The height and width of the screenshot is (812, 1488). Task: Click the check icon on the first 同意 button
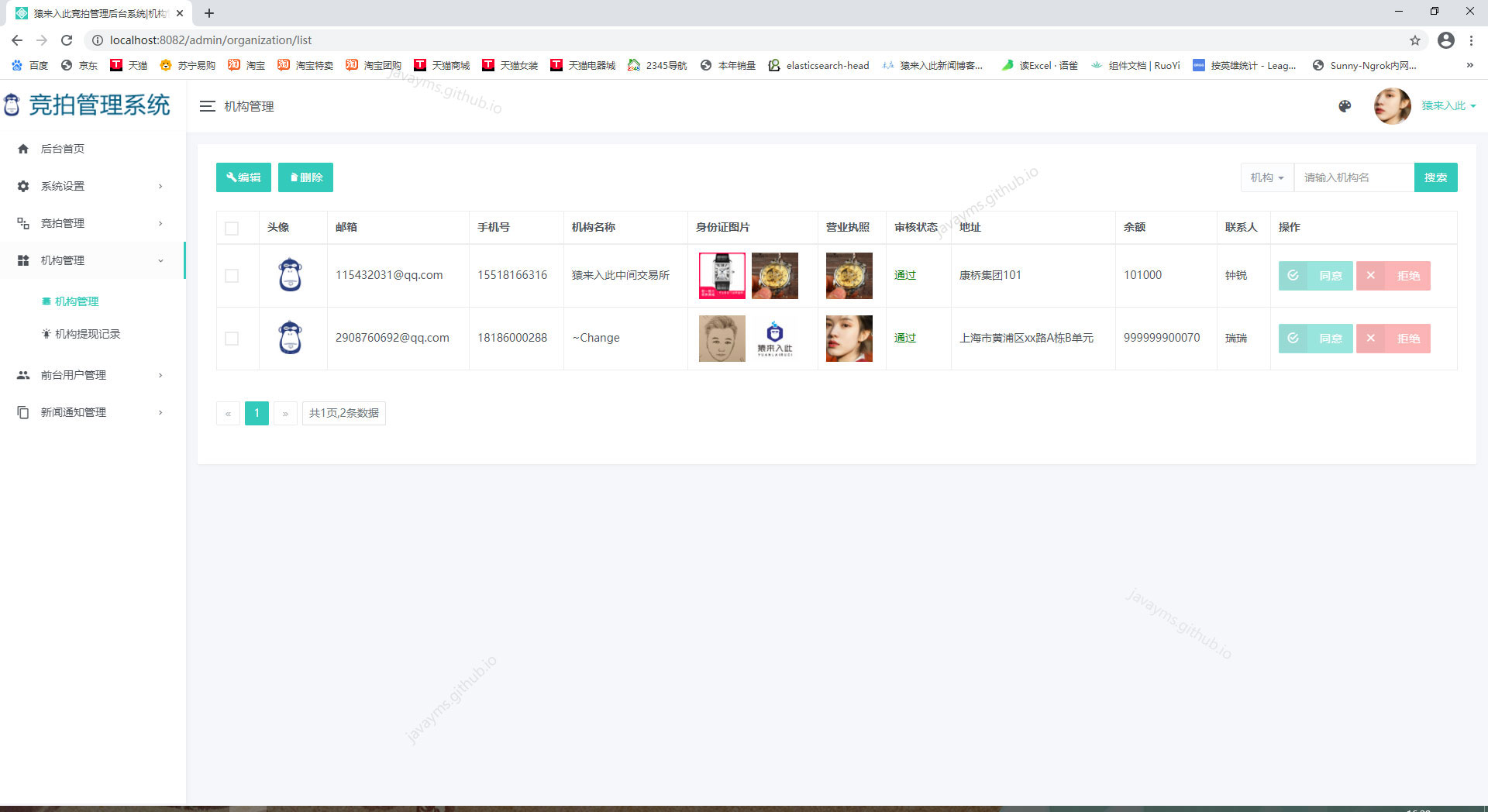[x=1293, y=275]
